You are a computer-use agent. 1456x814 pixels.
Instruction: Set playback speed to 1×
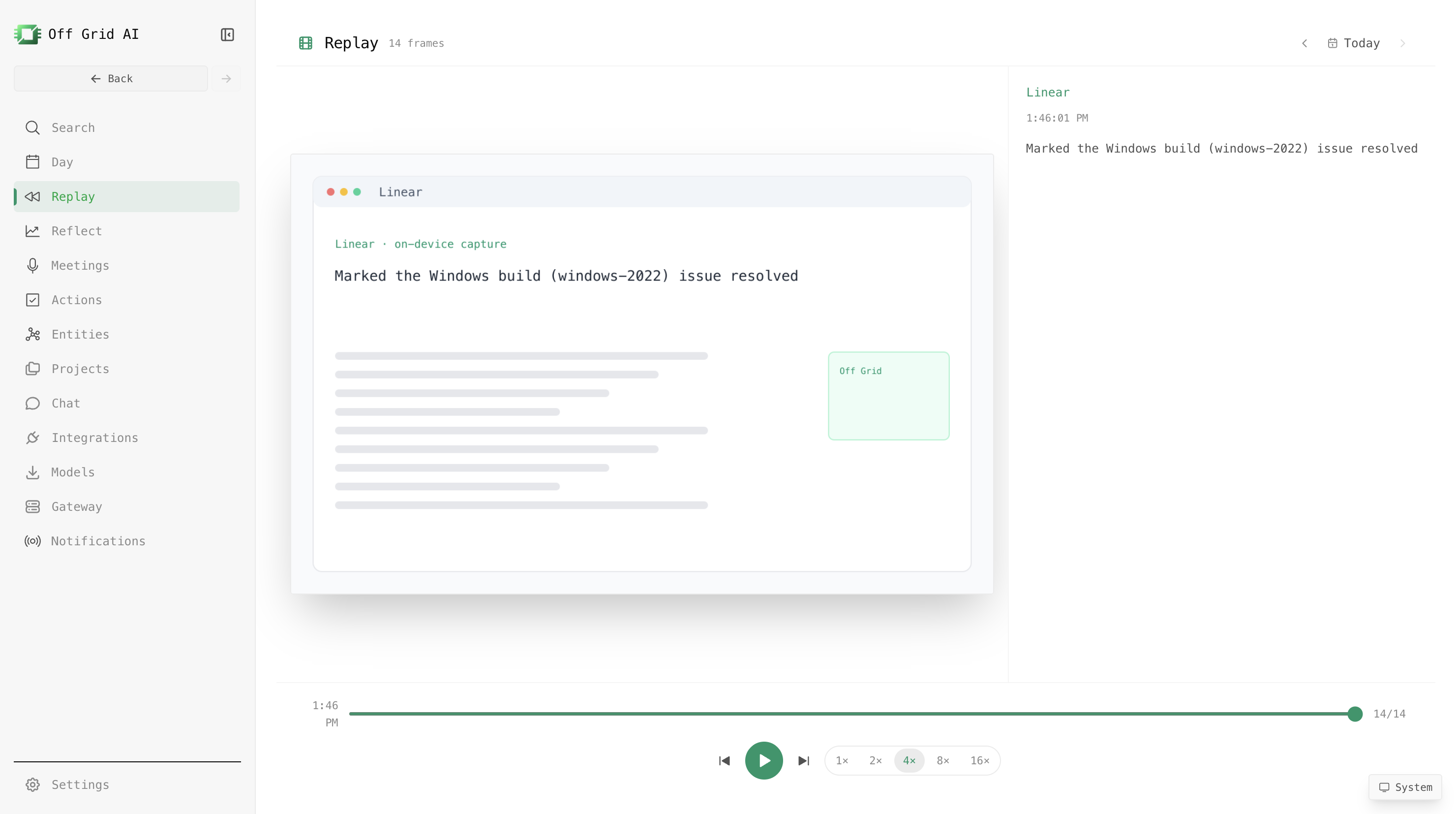pos(842,761)
